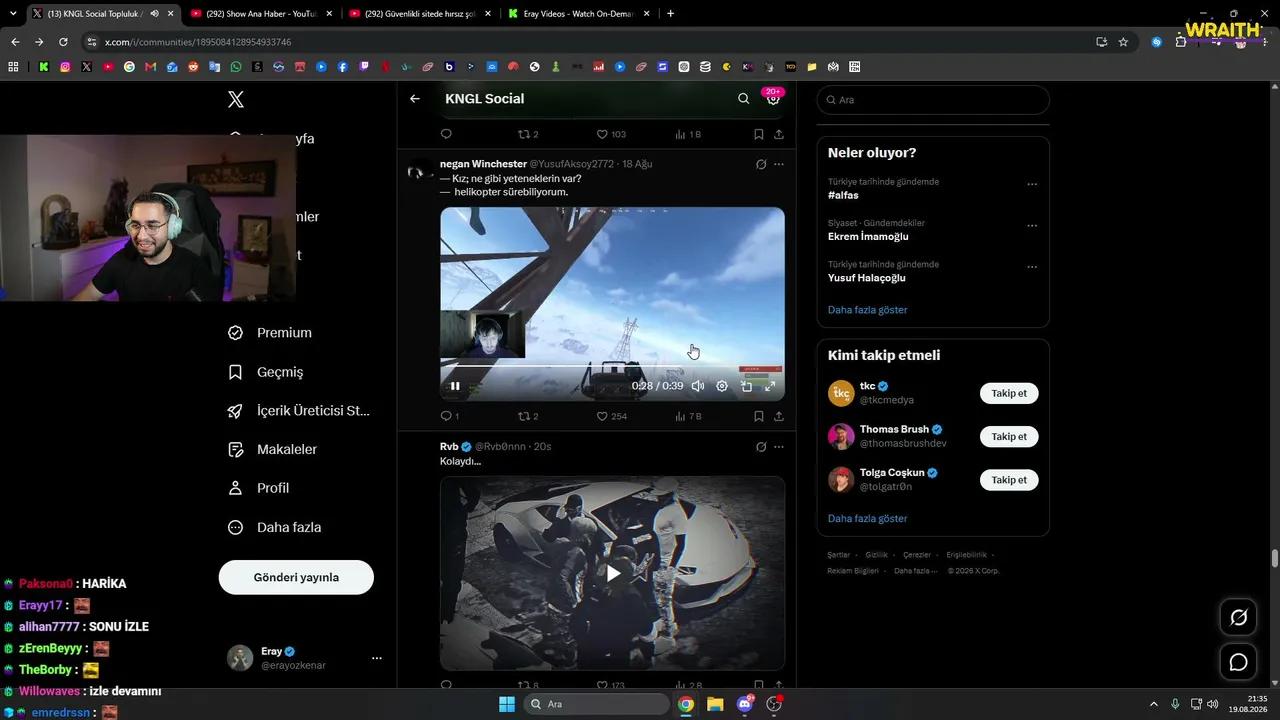Screen dimensions: 1280x720
Task: Toggle picture-in-picture for the video
Action: click(x=746, y=386)
